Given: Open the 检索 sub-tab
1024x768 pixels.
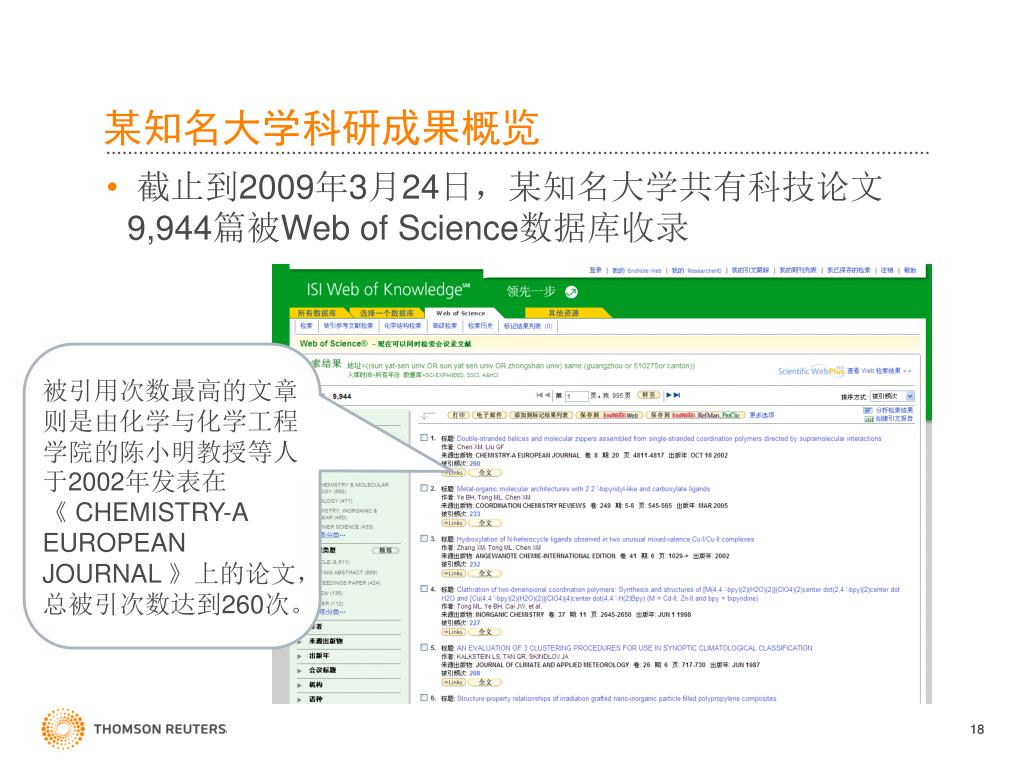Looking at the screenshot, I should click(306, 325).
